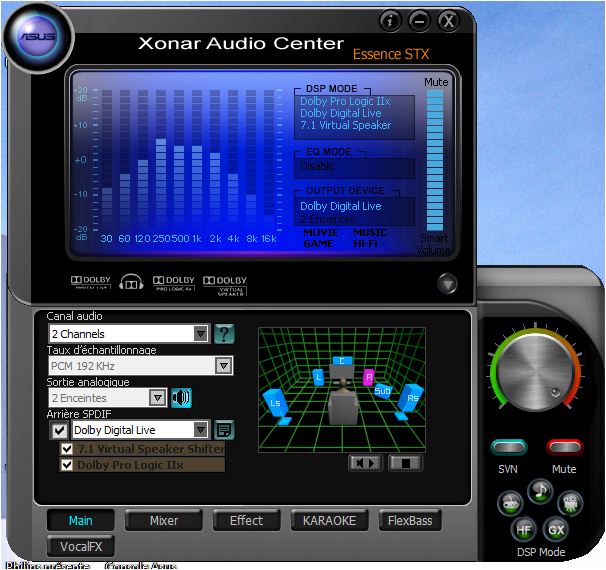The width and height of the screenshot is (606, 570).
Task: Click the Sub speaker in the room view
Action: [x=382, y=391]
